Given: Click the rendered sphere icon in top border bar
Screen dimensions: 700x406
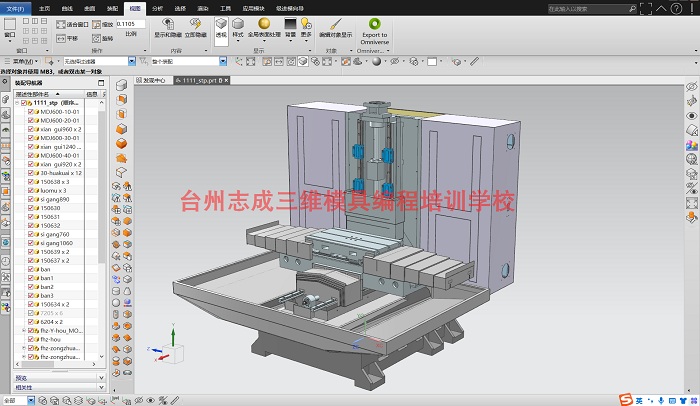Looking at the screenshot, I should coord(376,62).
